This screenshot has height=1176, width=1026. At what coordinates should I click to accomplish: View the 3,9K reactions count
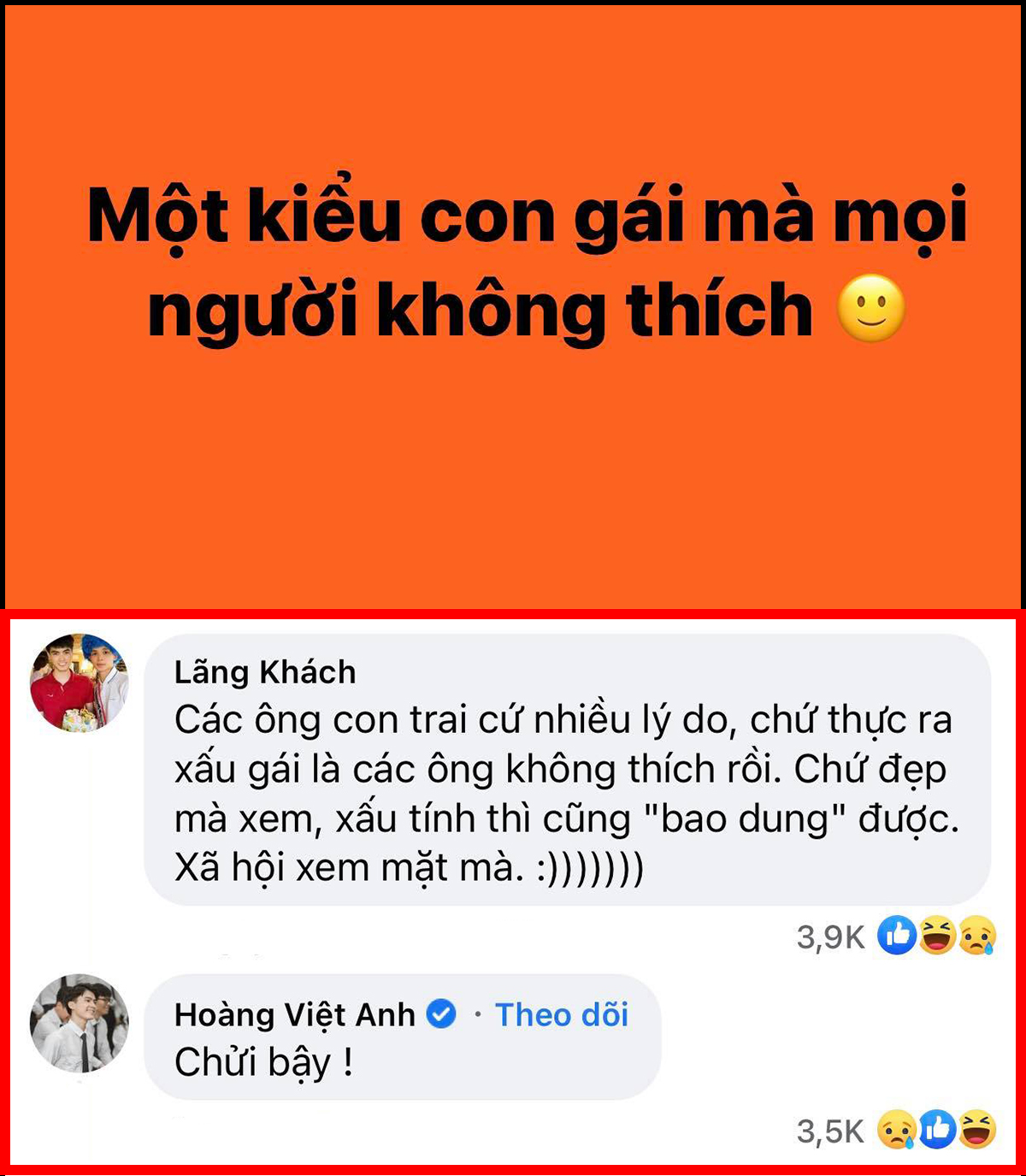[x=831, y=937]
